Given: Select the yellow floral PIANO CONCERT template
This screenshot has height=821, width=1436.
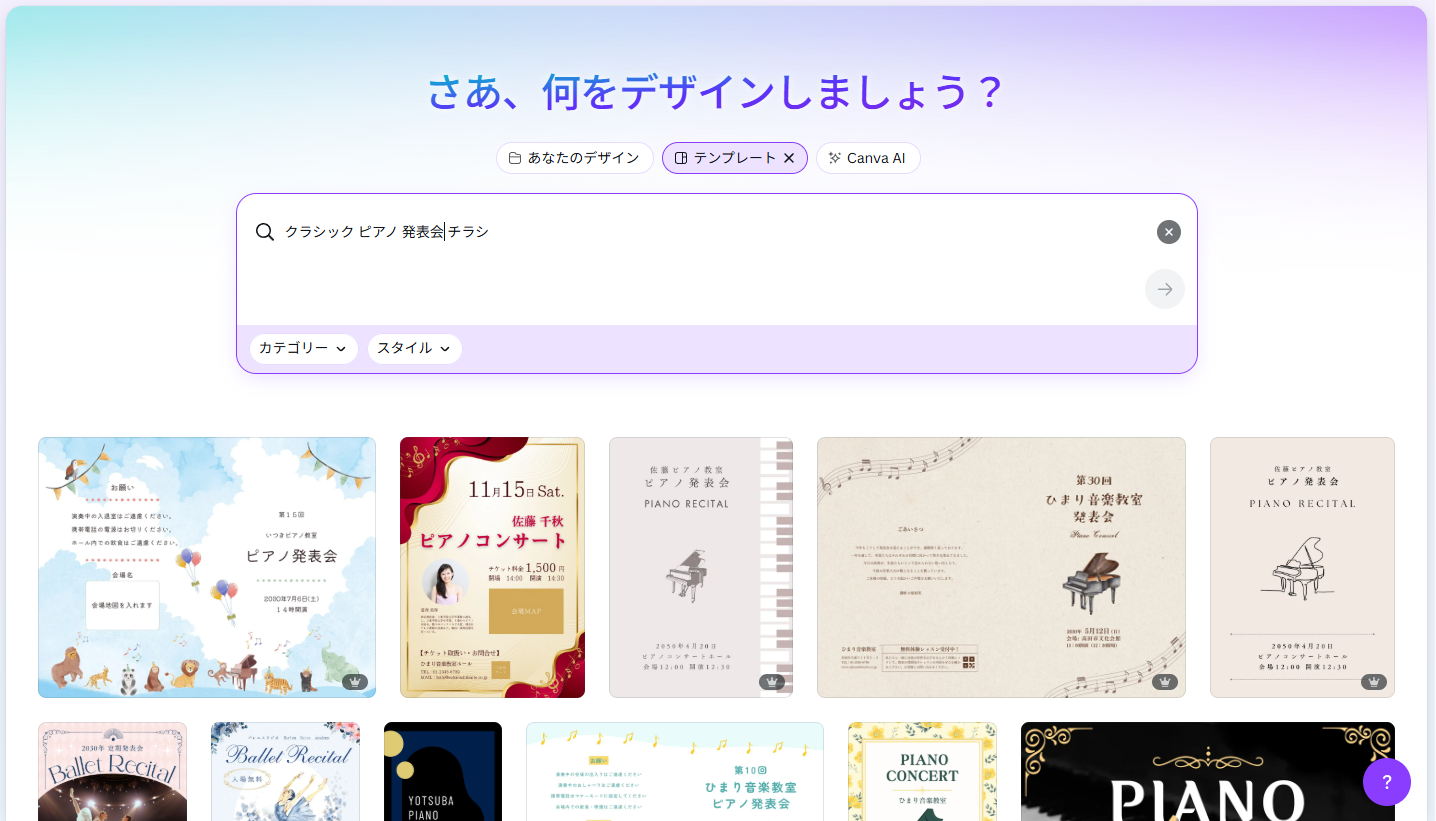Looking at the screenshot, I should tap(922, 771).
